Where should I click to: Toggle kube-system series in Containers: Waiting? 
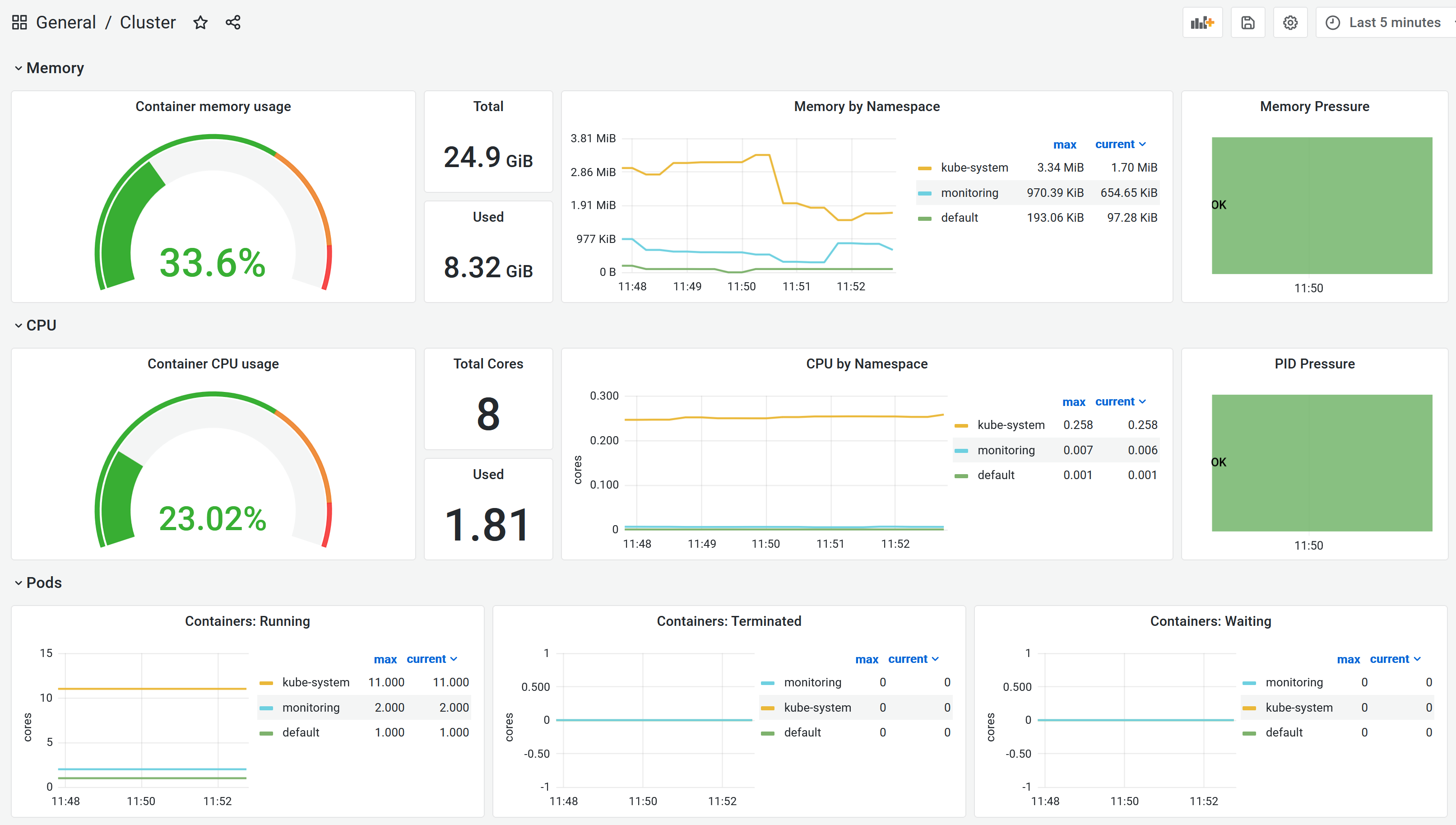pos(1299,707)
